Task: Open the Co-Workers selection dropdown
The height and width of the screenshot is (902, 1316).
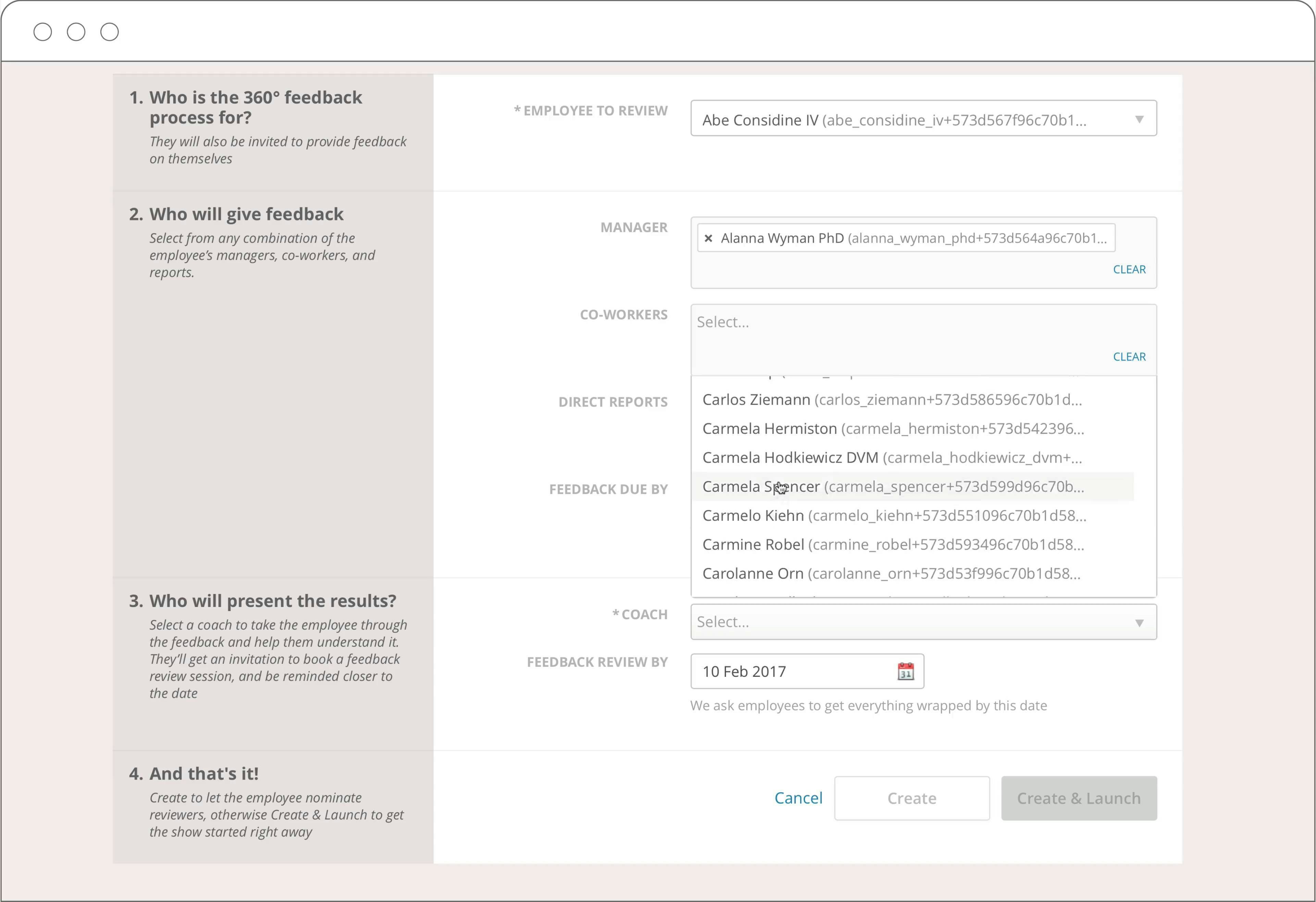Action: pyautogui.click(x=921, y=321)
